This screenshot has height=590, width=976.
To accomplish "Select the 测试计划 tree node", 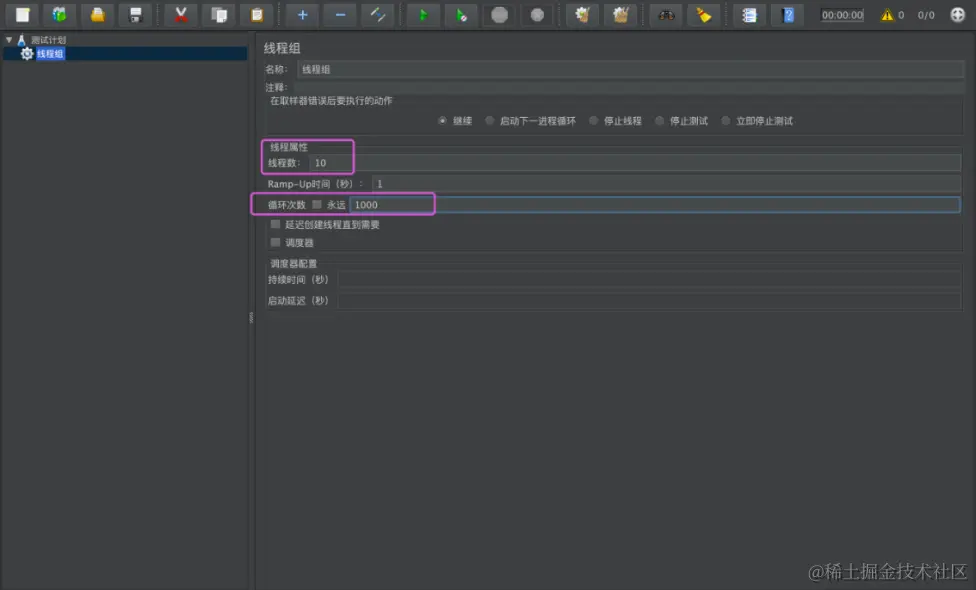I will 49,40.
